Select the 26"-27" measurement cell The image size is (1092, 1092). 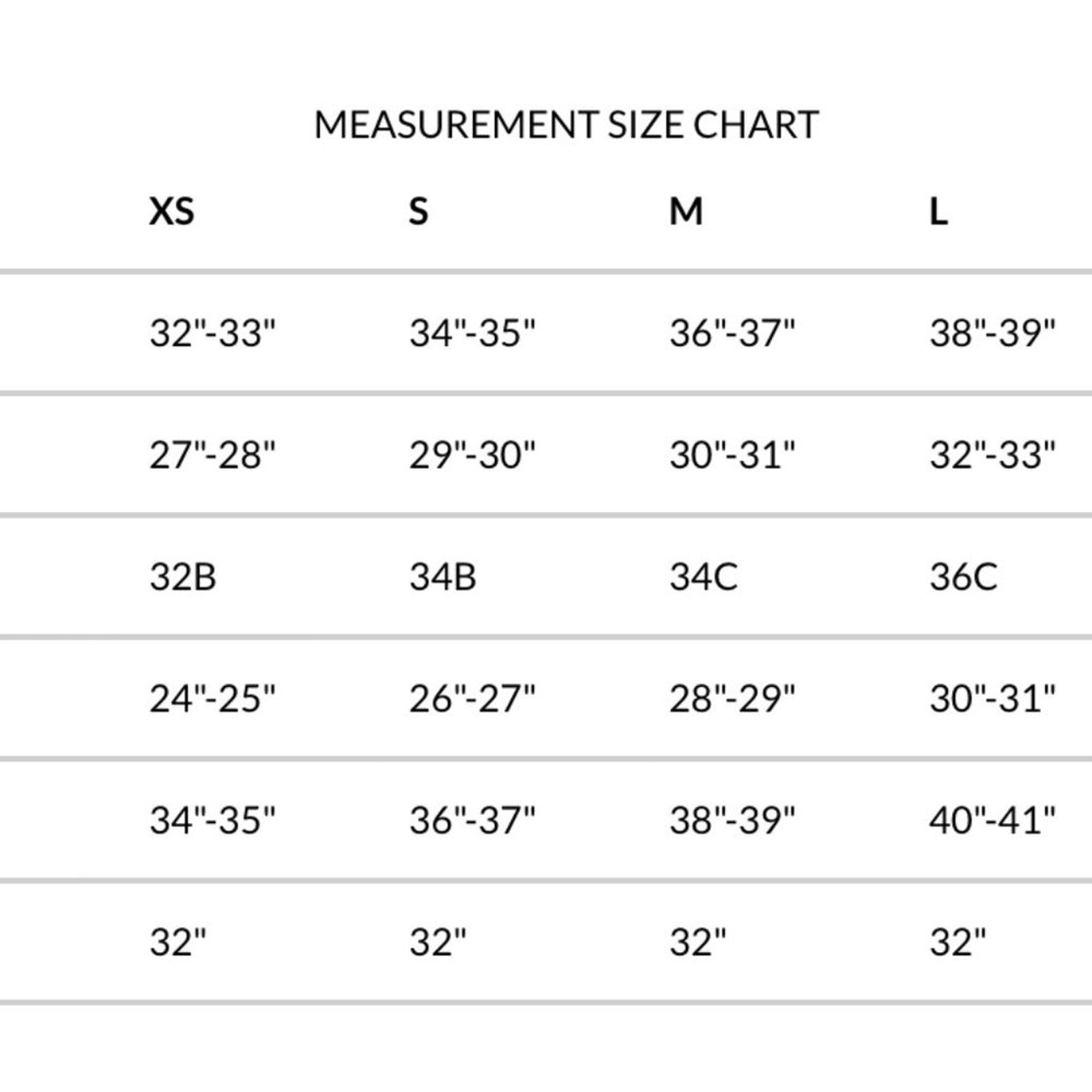point(472,699)
